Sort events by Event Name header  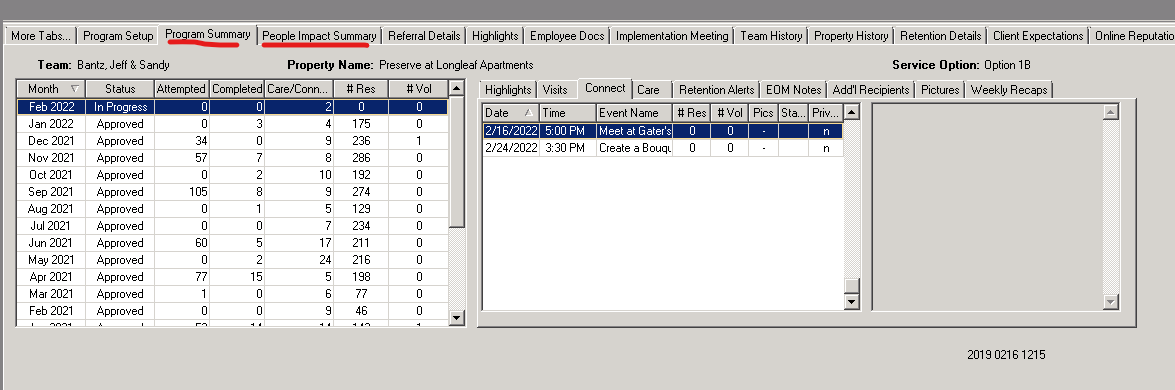click(x=634, y=112)
